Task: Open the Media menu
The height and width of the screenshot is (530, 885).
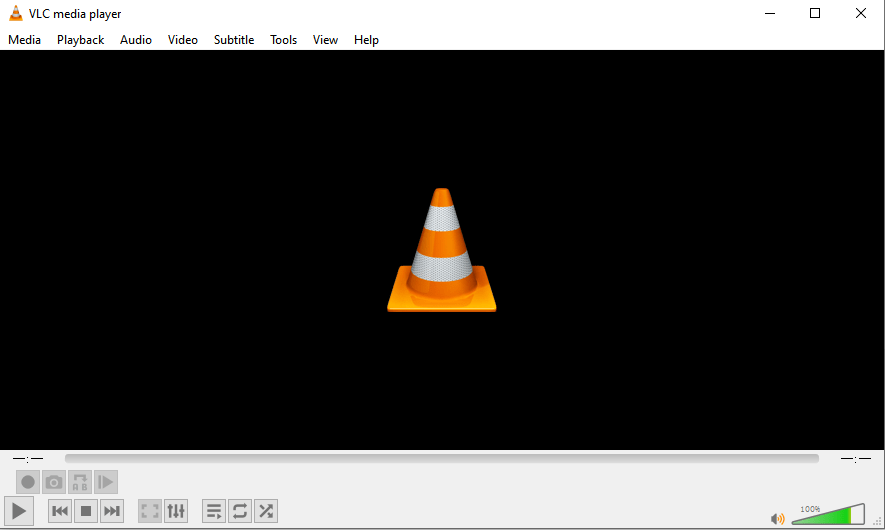Action: (x=25, y=40)
